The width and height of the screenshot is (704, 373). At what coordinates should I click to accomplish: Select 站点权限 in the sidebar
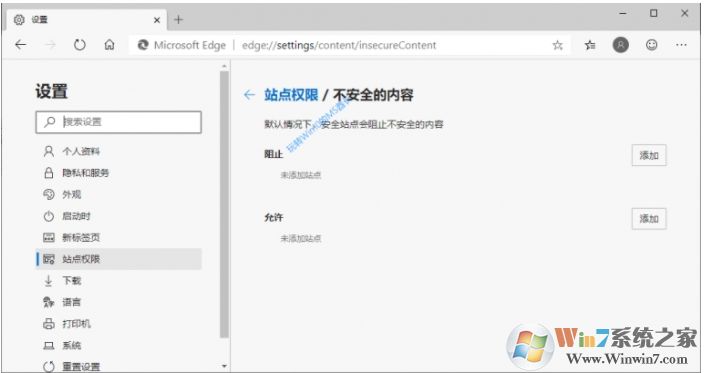tap(119, 259)
